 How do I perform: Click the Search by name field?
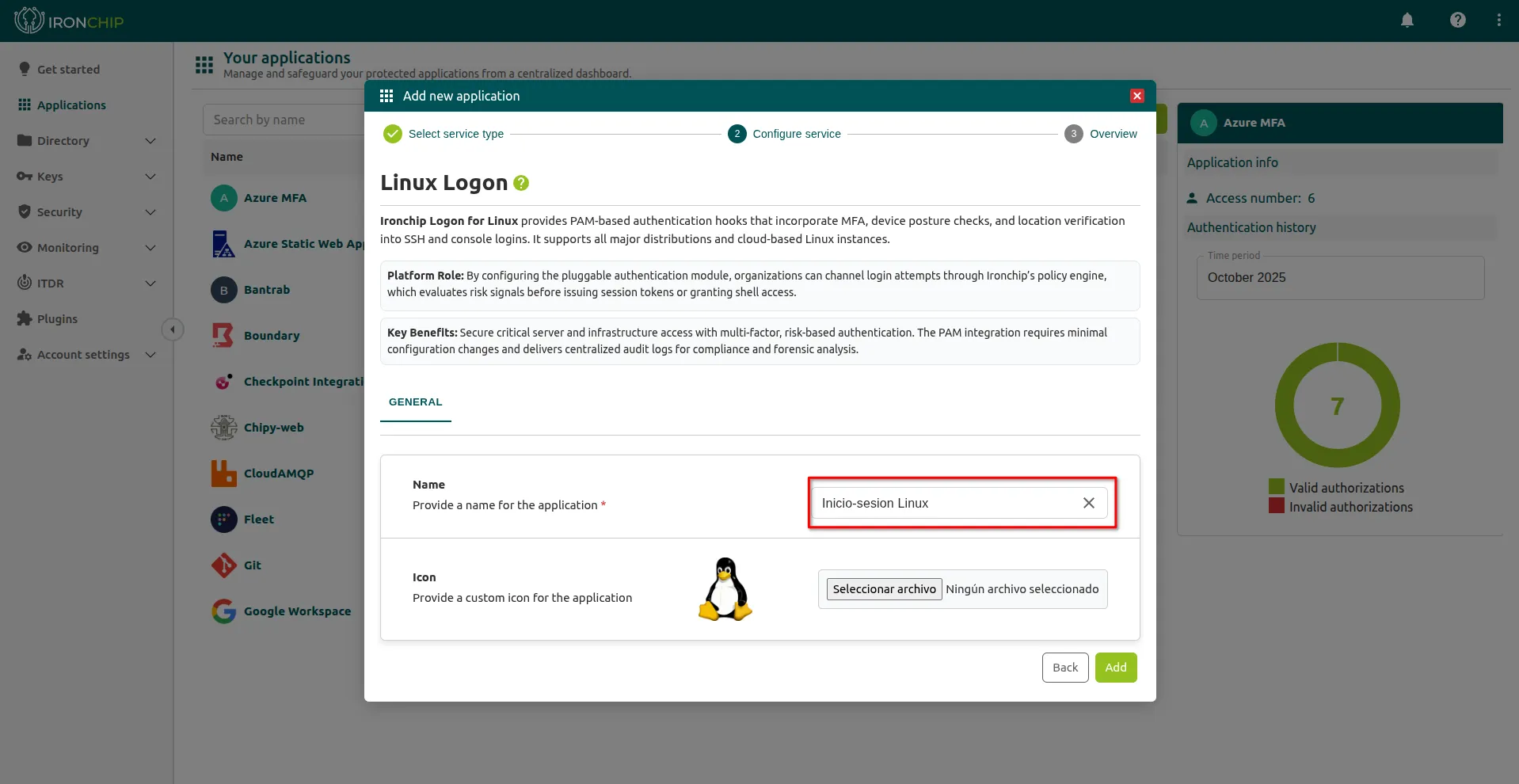pyautogui.click(x=284, y=120)
